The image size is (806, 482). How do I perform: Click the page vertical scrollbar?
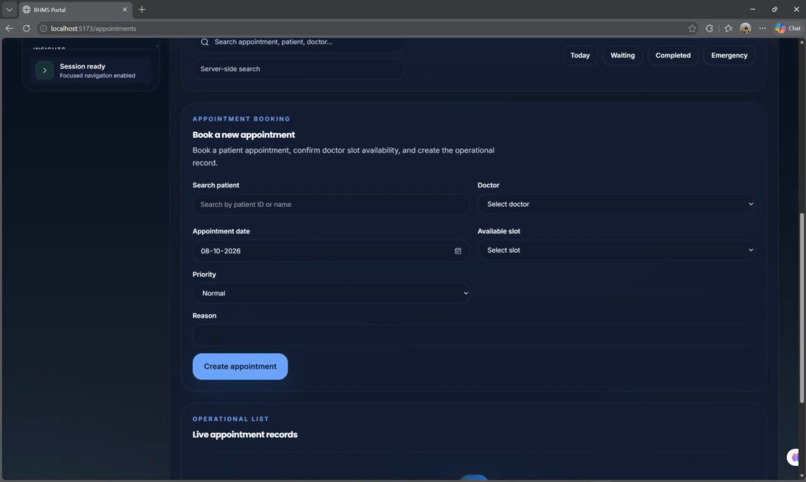tap(802, 308)
